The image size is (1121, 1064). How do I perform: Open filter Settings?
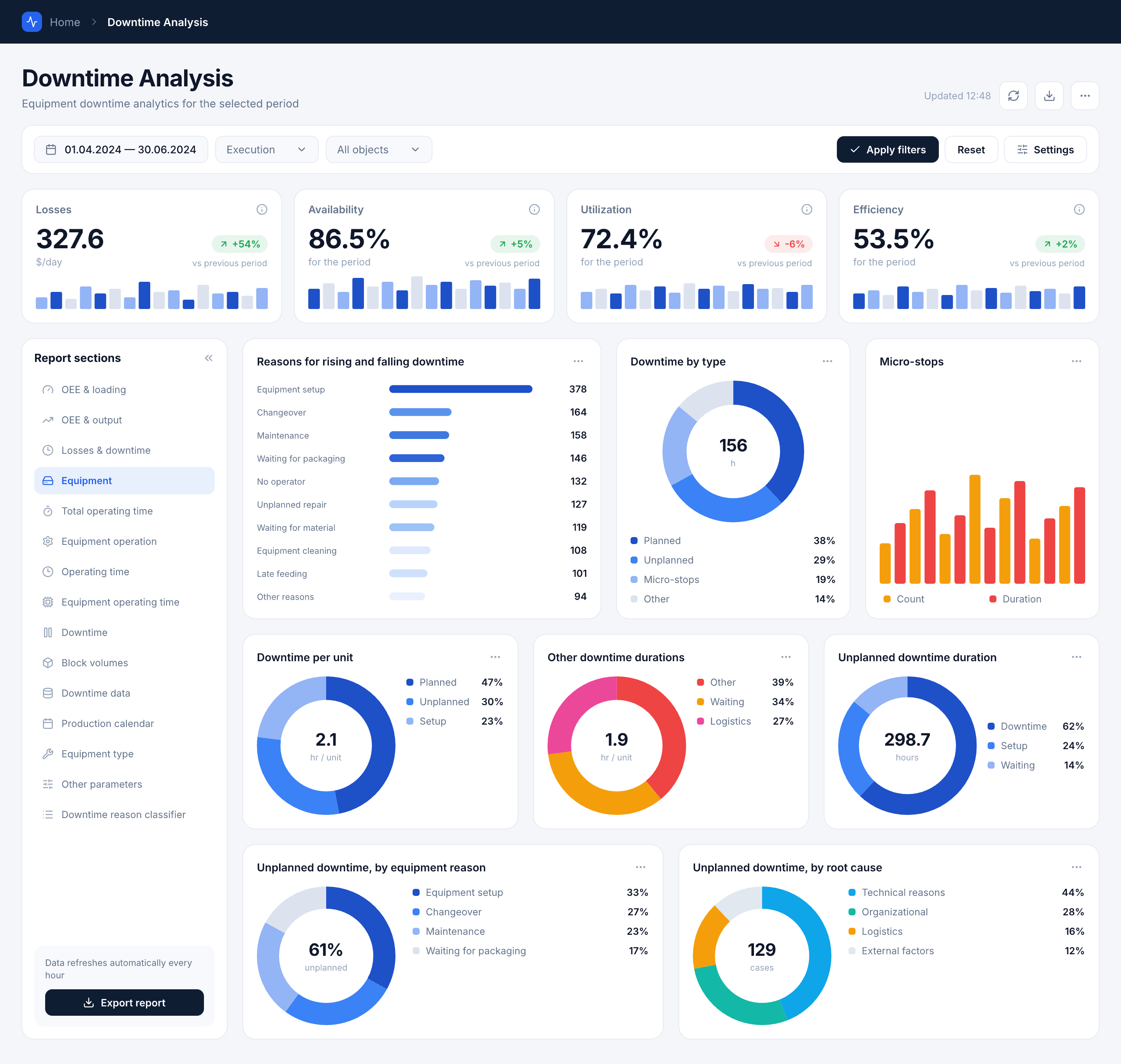[x=1045, y=150]
